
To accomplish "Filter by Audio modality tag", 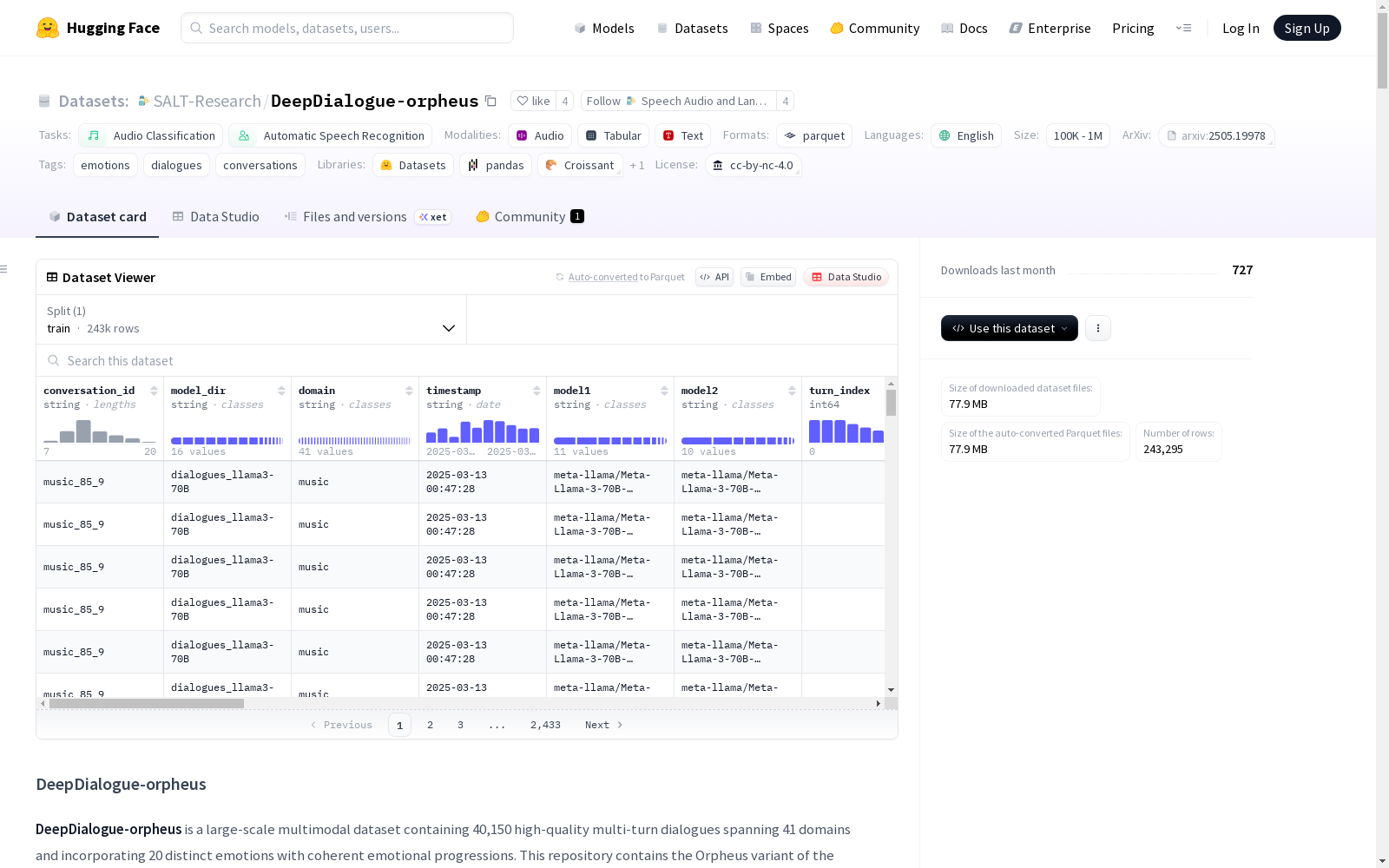I will point(540,135).
